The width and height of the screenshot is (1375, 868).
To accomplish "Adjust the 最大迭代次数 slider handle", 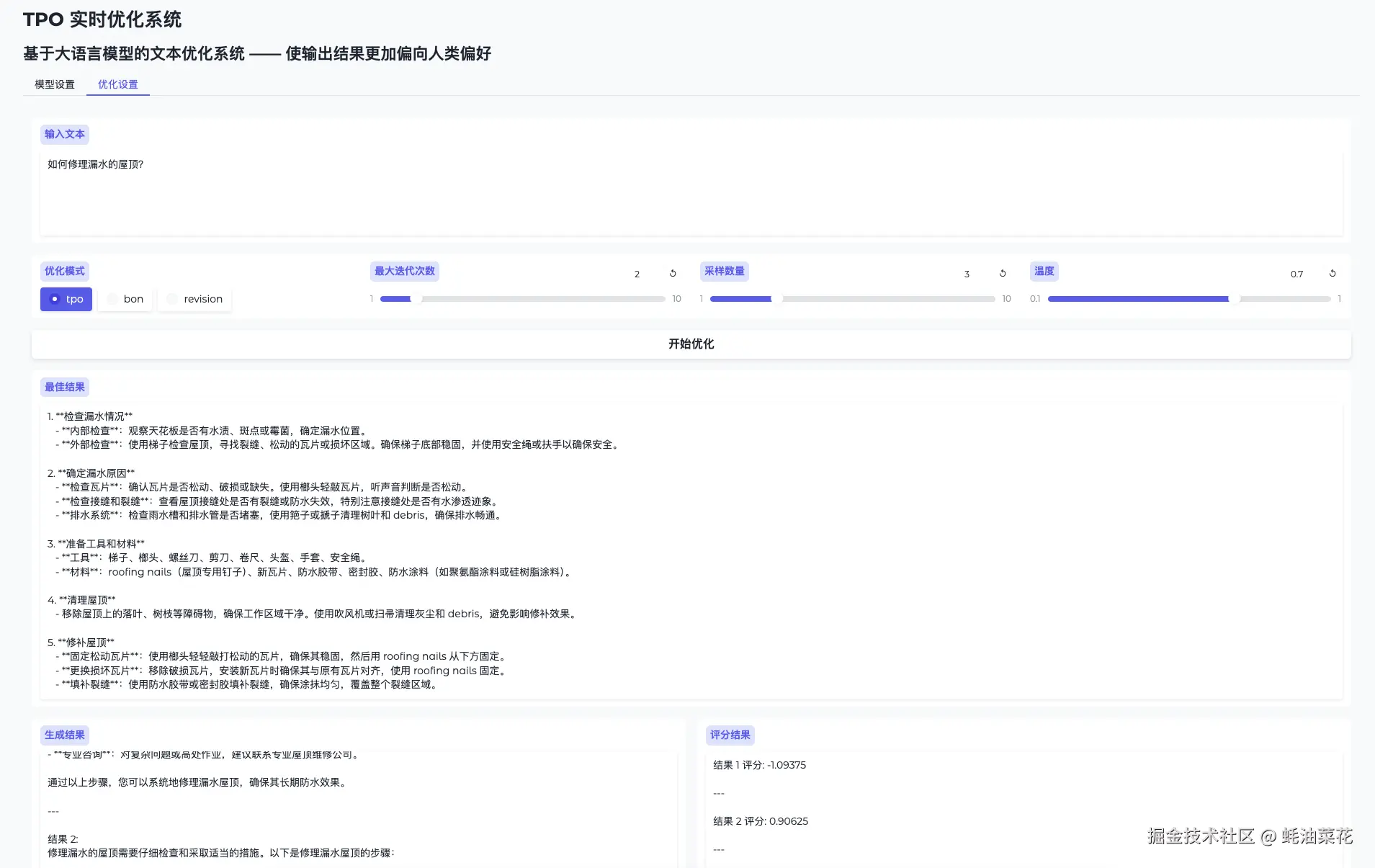I will point(416,298).
